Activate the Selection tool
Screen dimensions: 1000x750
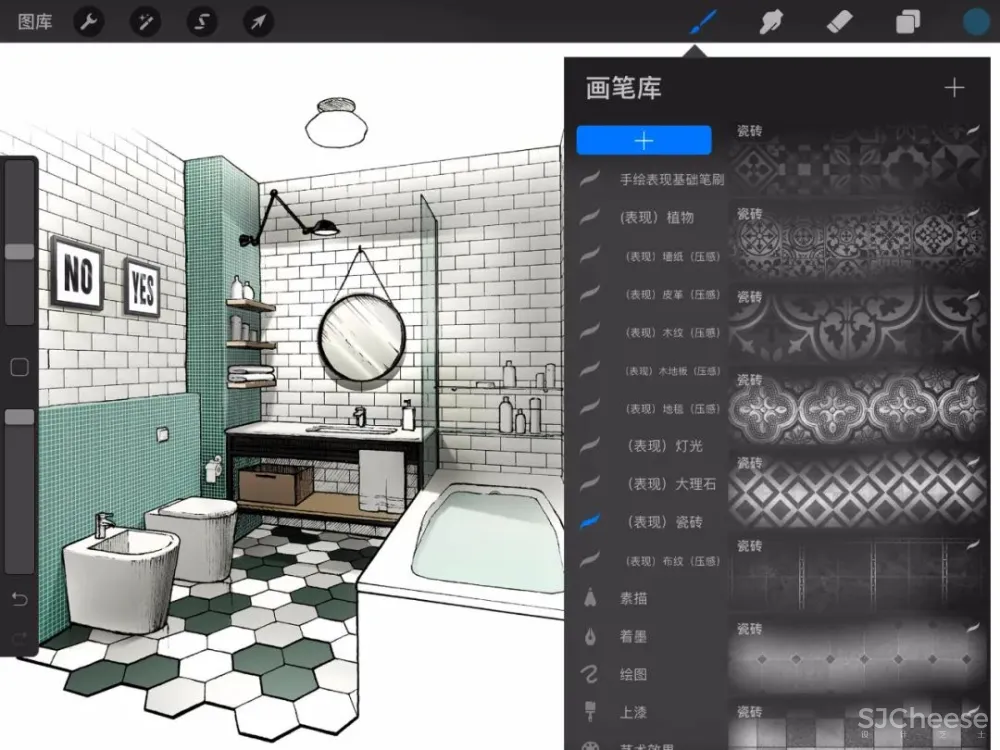click(202, 21)
